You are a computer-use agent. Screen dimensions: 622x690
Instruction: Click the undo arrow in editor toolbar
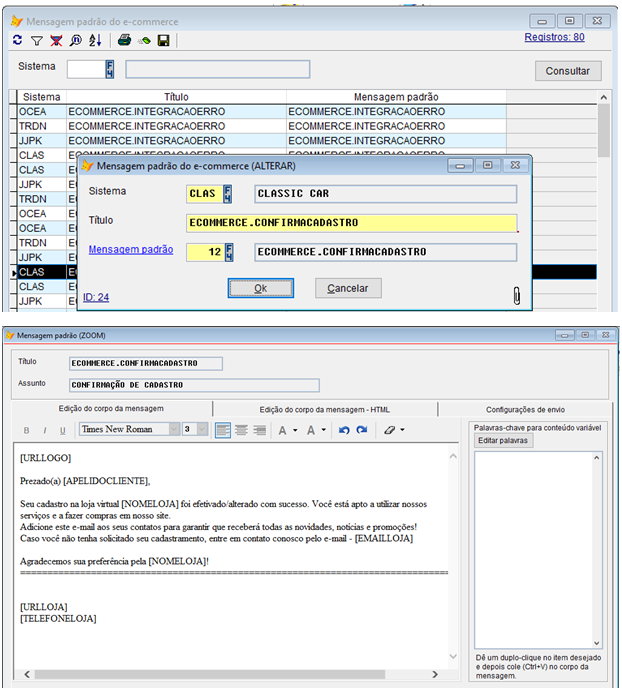click(344, 430)
